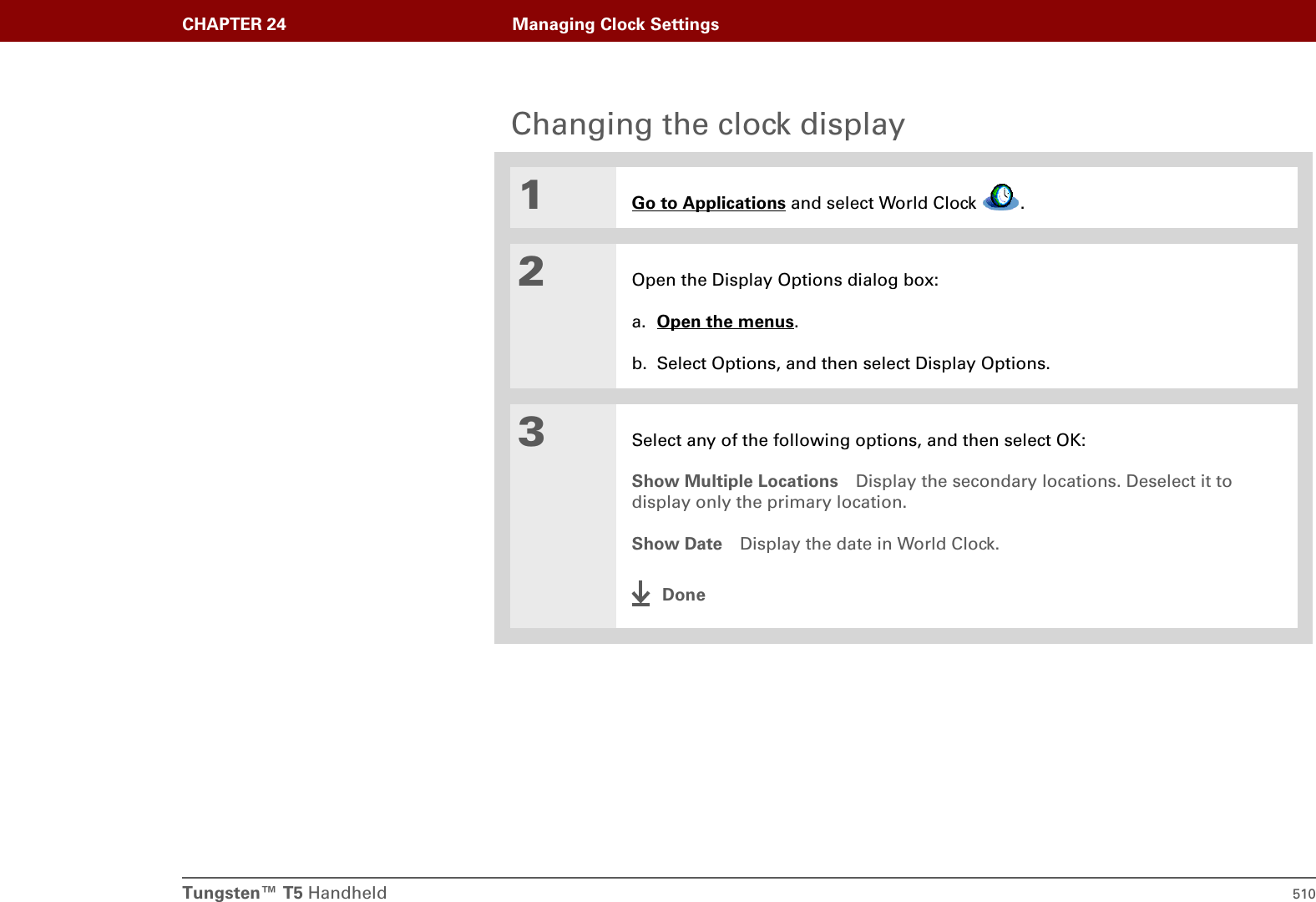
Task: Click page number 510 in the footer
Action: point(1303,894)
